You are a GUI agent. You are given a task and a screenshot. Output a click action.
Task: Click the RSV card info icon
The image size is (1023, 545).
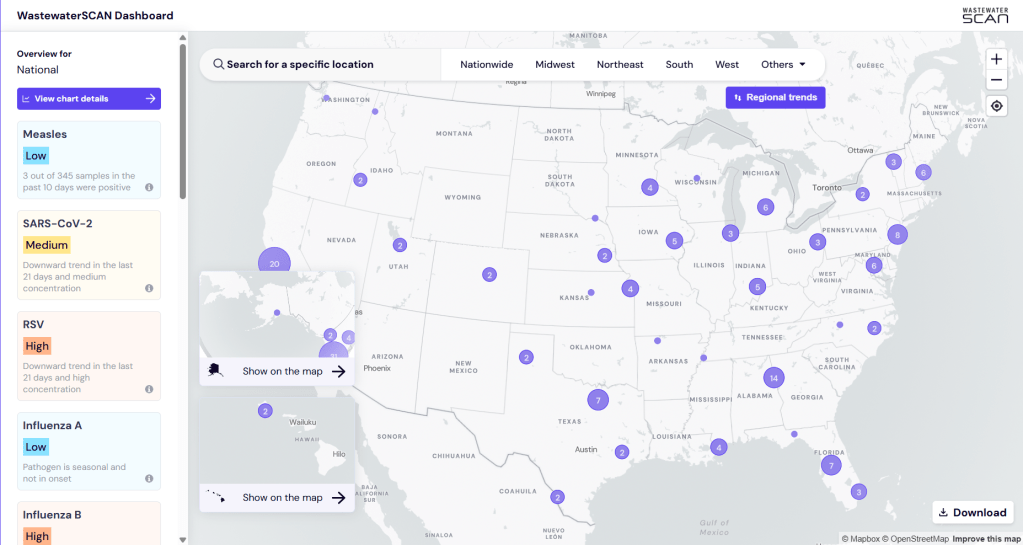(149, 389)
